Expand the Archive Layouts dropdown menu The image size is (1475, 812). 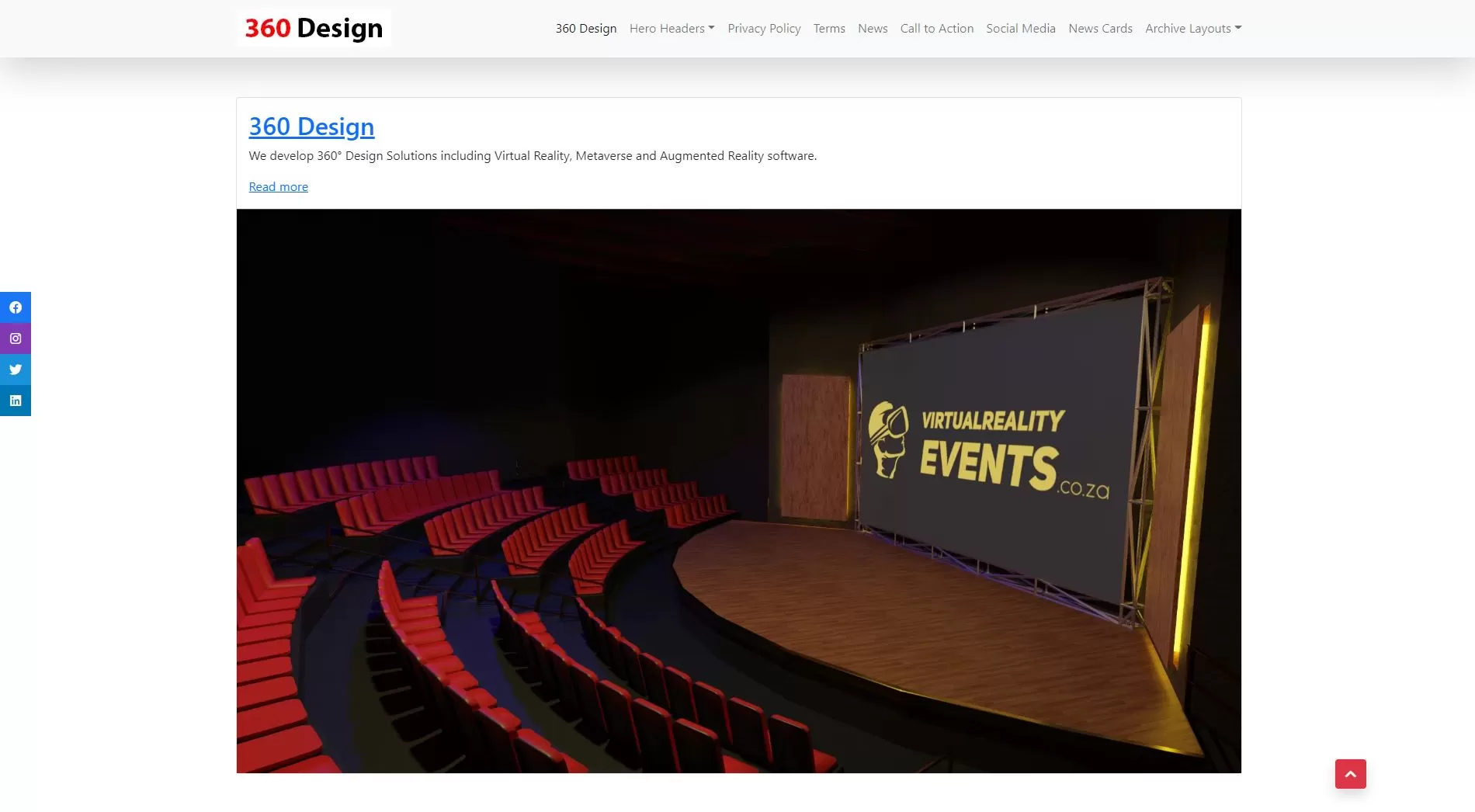[1193, 29]
